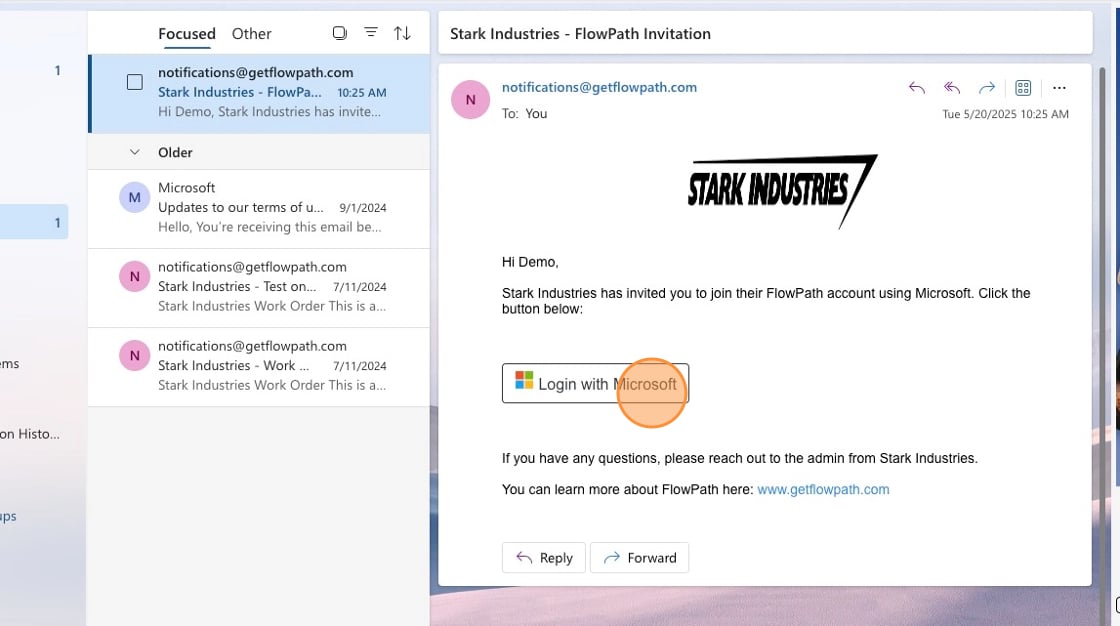
Task: Click the sender avatar N in reading pane
Action: [470, 99]
